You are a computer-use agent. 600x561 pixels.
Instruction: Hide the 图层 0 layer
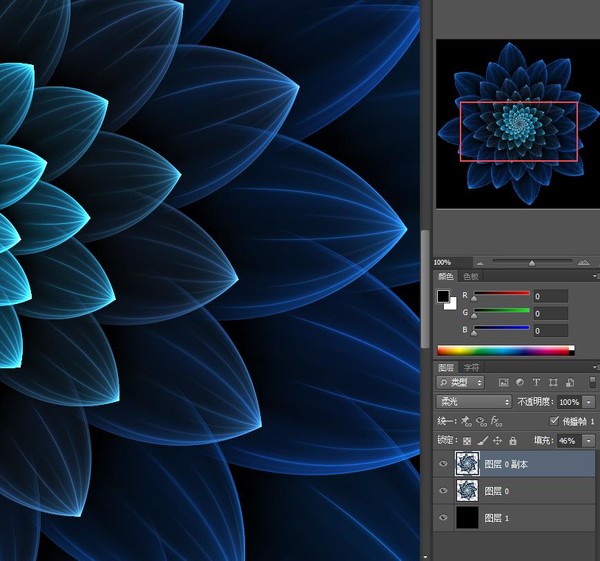pos(443,491)
